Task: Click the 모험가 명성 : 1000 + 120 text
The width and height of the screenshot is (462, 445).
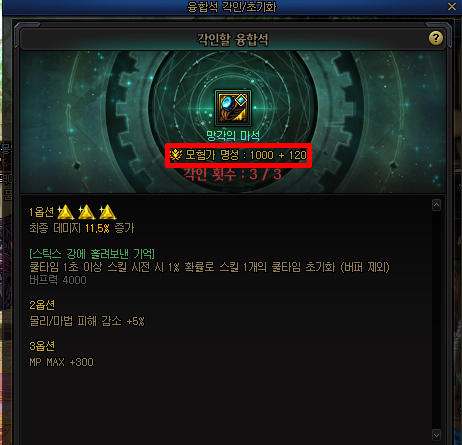Action: (x=246, y=155)
